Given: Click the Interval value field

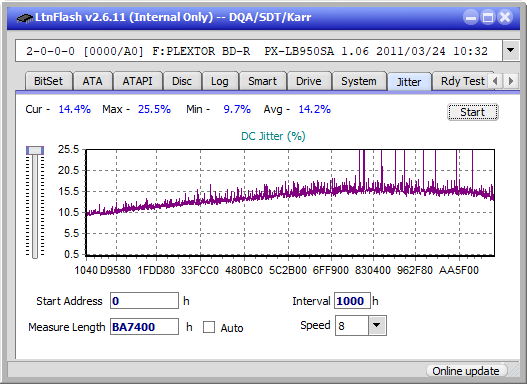Looking at the screenshot, I should point(352,300).
